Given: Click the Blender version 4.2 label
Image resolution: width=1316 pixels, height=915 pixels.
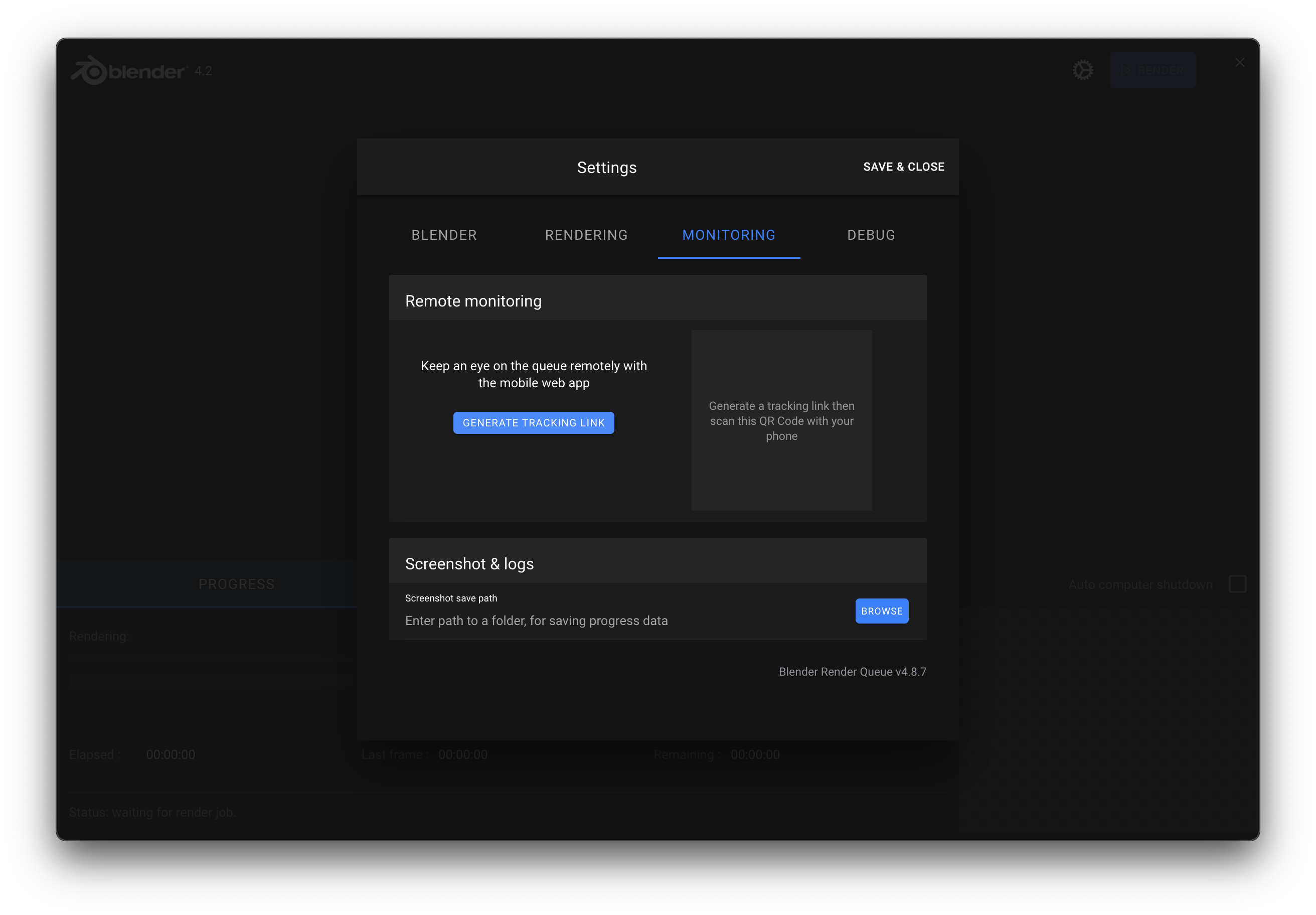Looking at the screenshot, I should pyautogui.click(x=204, y=71).
